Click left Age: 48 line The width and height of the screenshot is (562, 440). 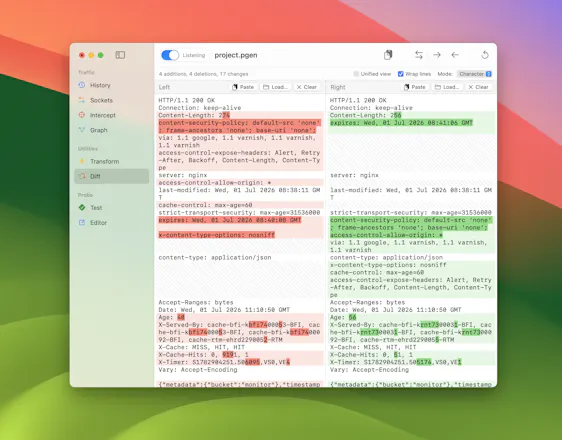[171, 317]
